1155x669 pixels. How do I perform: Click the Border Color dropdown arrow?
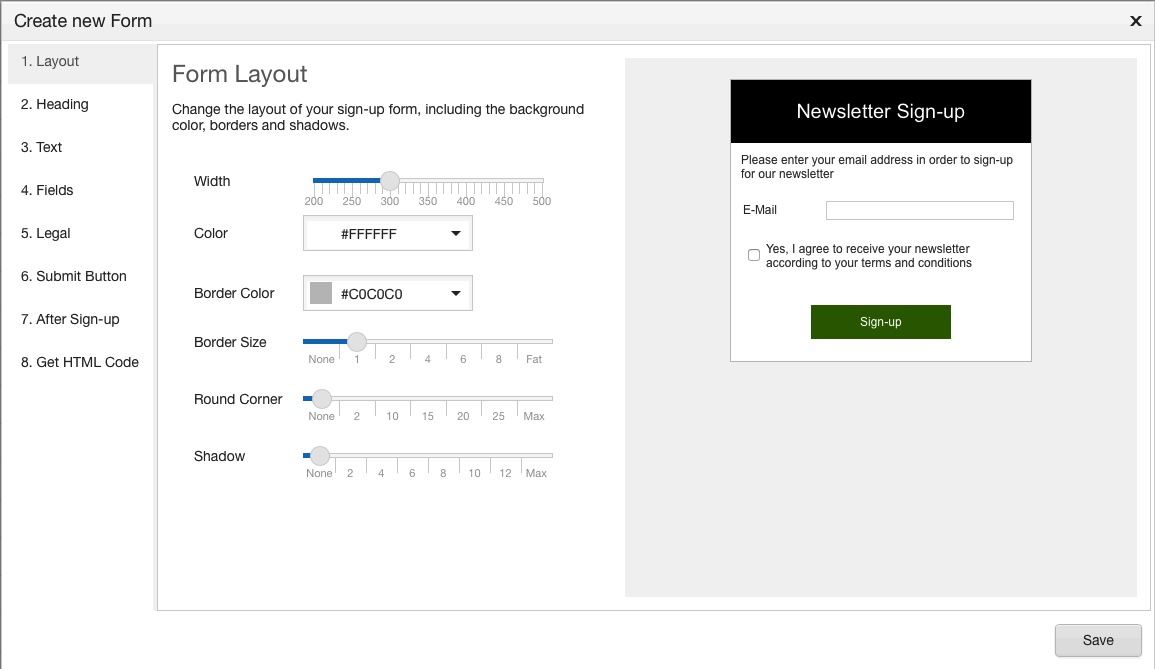(456, 293)
